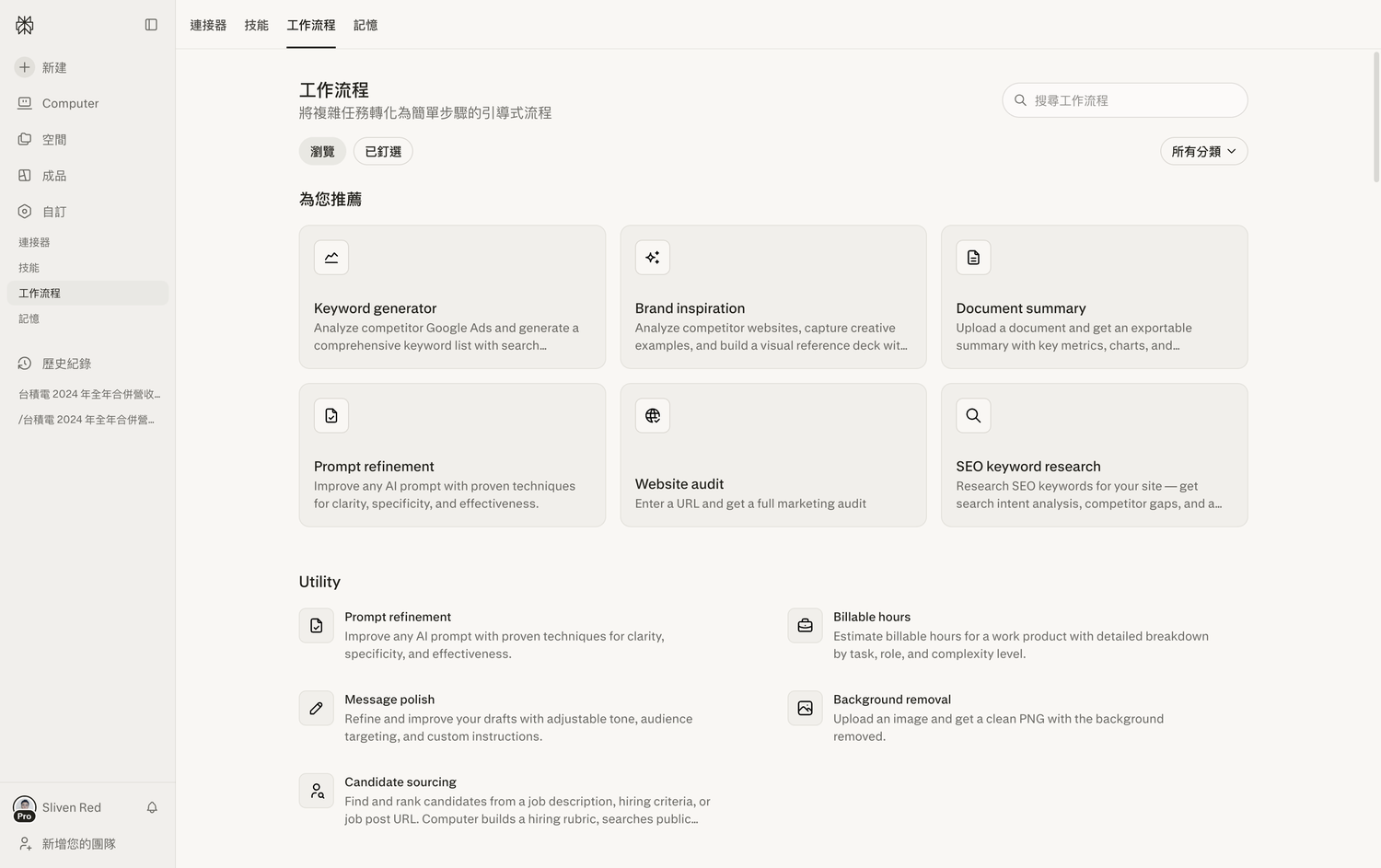Screen dimensions: 1381x868
Task: Select the 工作流程 top tab
Action: (311, 25)
